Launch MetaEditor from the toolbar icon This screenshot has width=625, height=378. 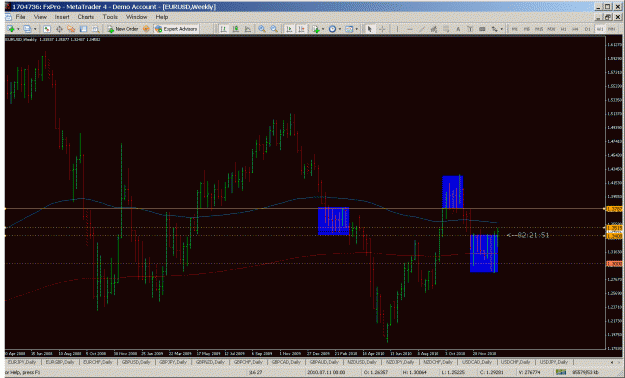[x=146, y=29]
